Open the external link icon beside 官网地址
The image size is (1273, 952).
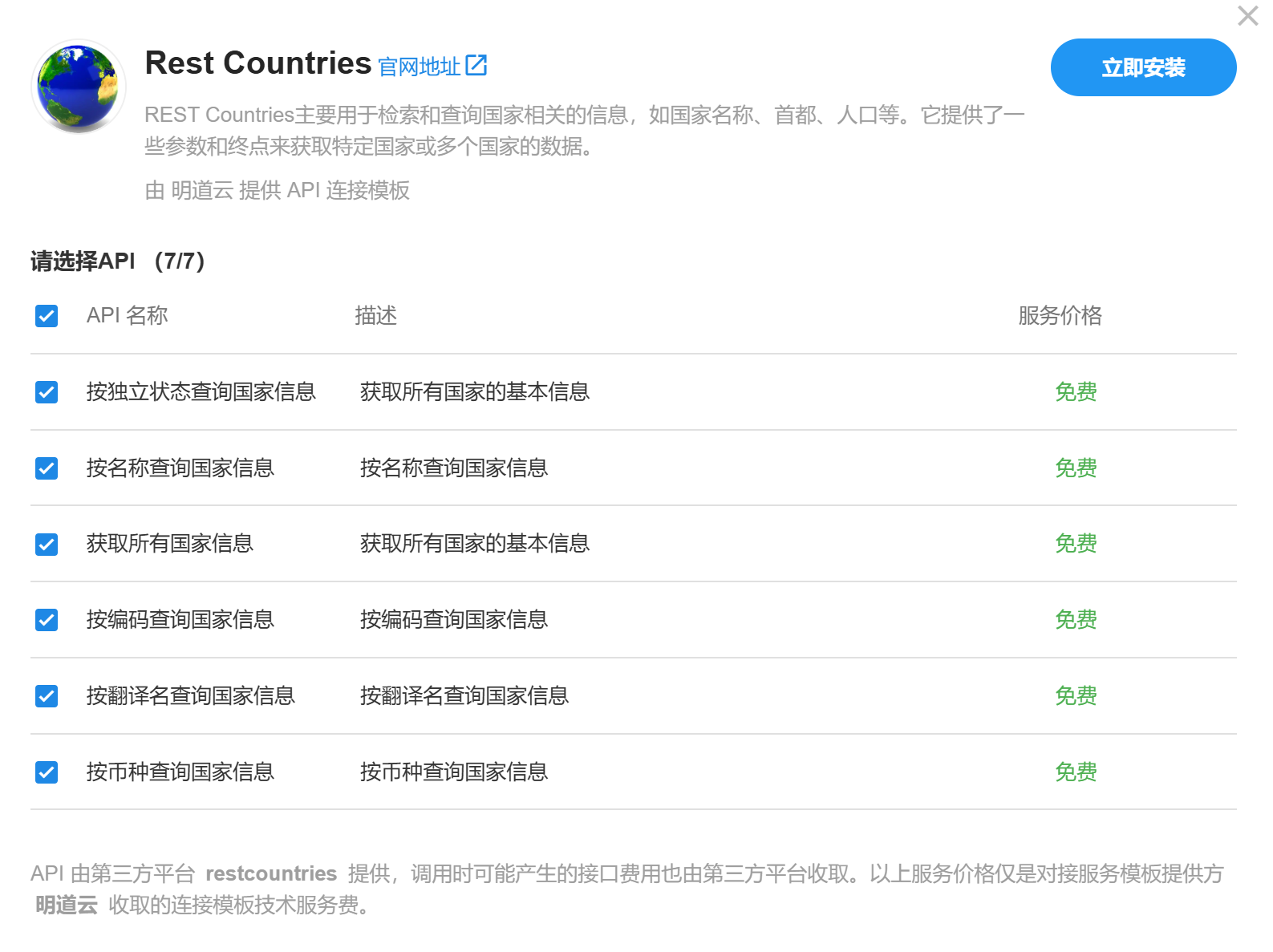(x=476, y=66)
